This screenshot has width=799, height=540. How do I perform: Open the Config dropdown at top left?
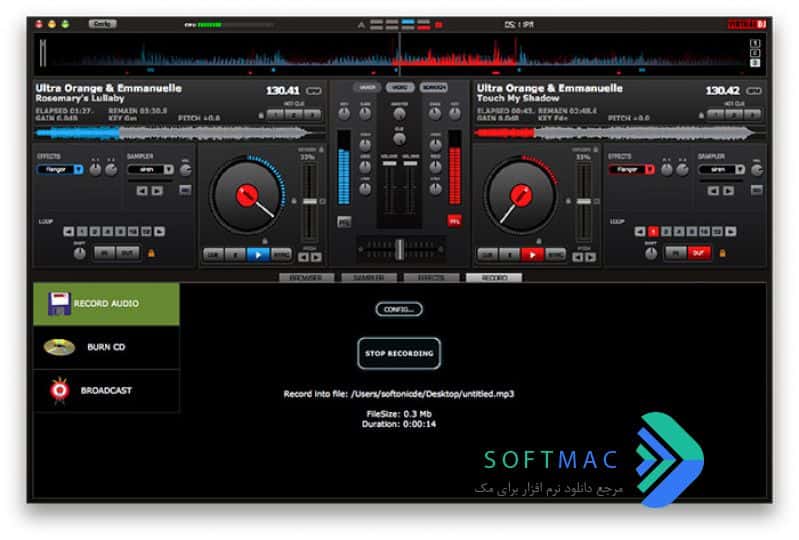[102, 23]
